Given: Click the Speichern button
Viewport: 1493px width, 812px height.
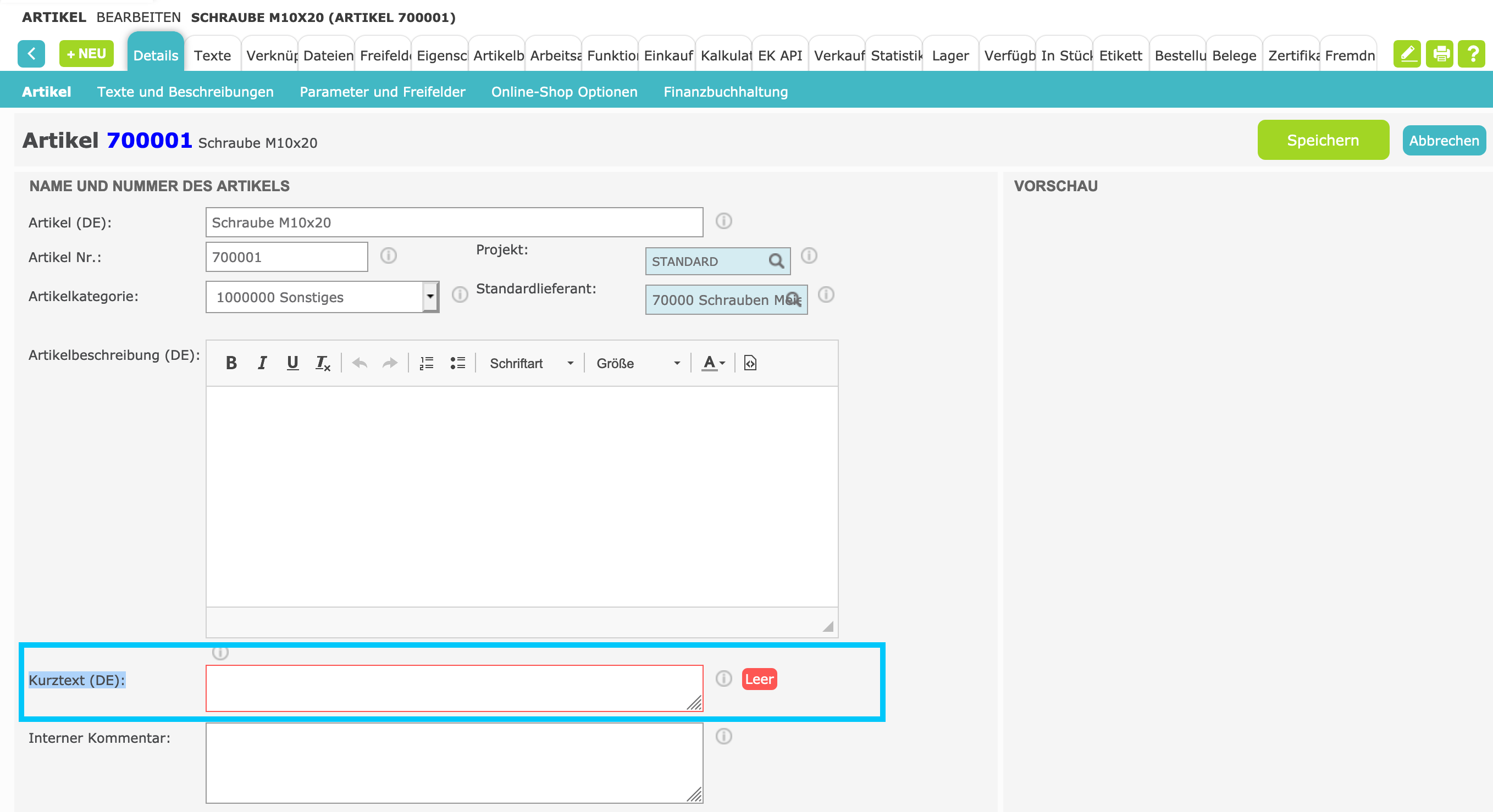Looking at the screenshot, I should coord(1323,140).
